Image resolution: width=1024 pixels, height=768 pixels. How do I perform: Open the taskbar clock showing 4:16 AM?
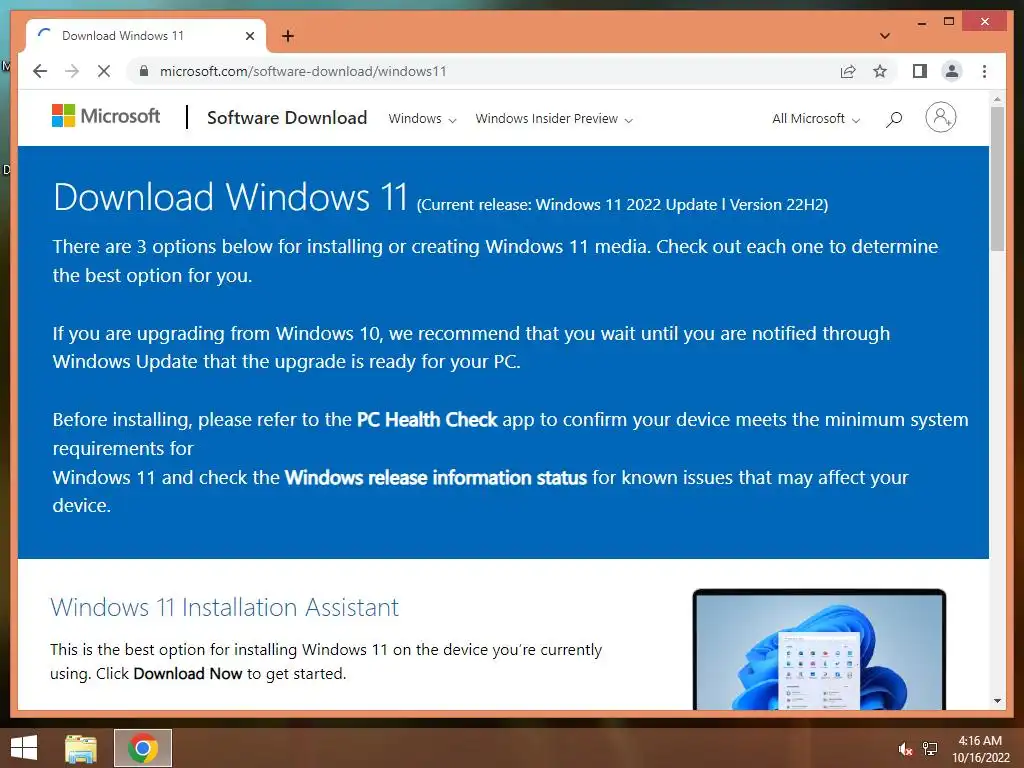point(980,749)
